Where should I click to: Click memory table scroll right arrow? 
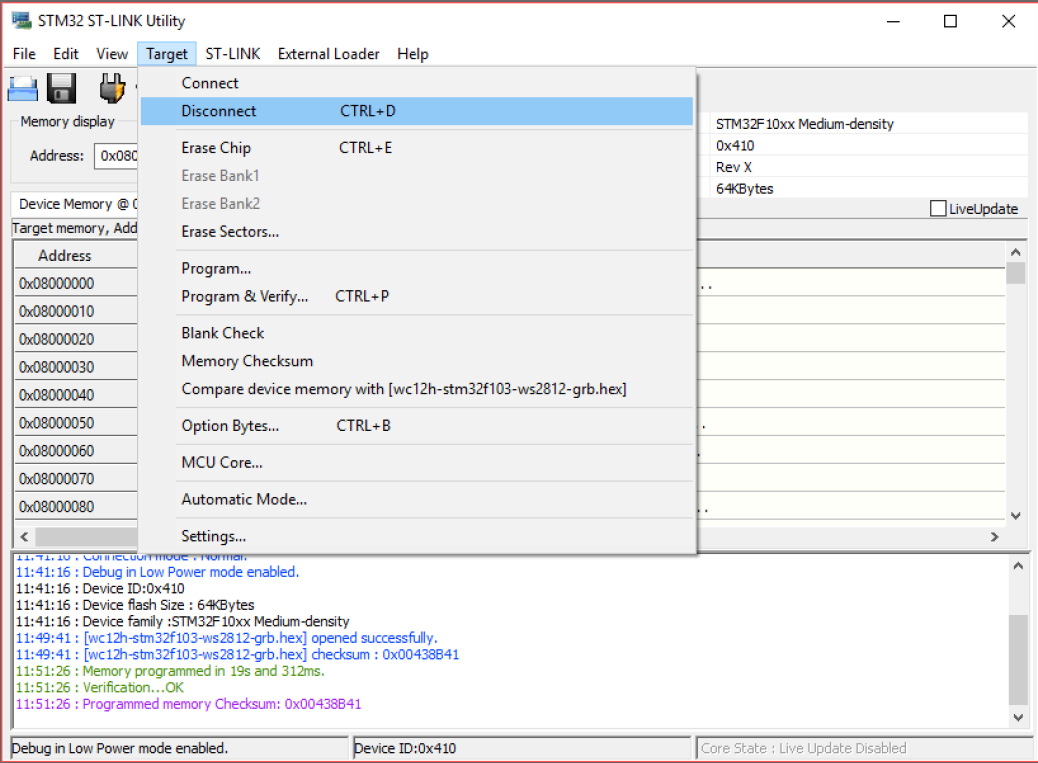click(x=994, y=537)
